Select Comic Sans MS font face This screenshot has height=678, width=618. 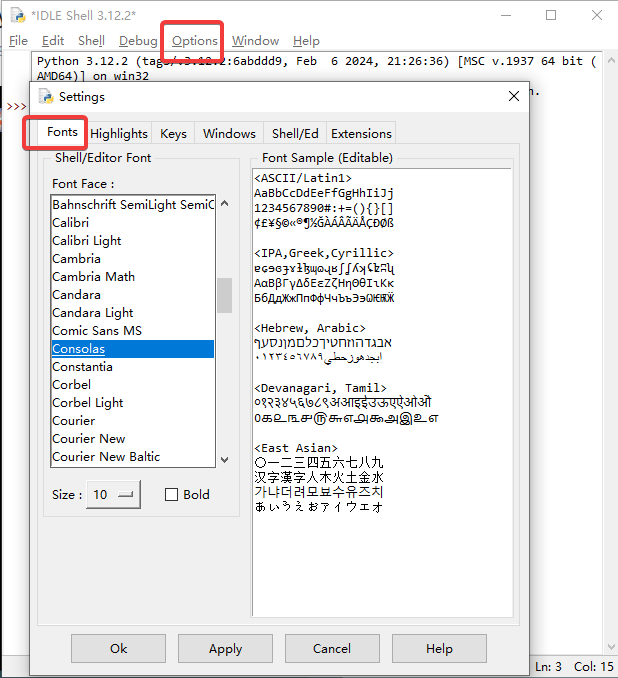(133, 331)
